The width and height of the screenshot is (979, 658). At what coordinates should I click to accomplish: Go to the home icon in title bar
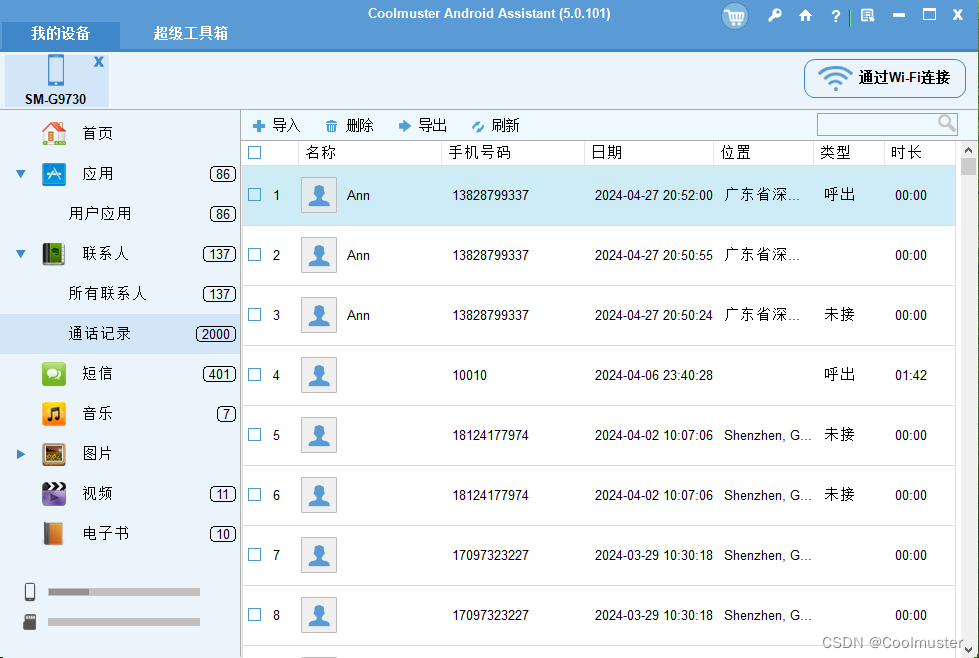pyautogui.click(x=805, y=16)
